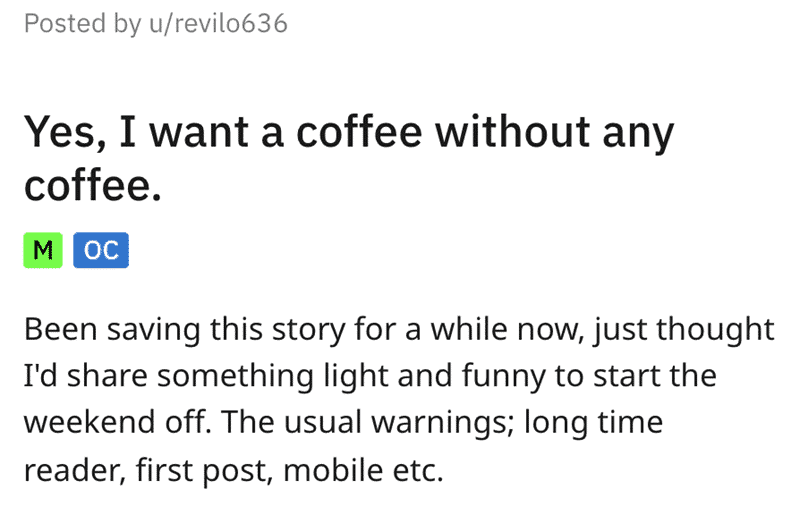This screenshot has height=515, width=800.
Task: Click the last line starting 'reader, first post'
Action: point(234,471)
